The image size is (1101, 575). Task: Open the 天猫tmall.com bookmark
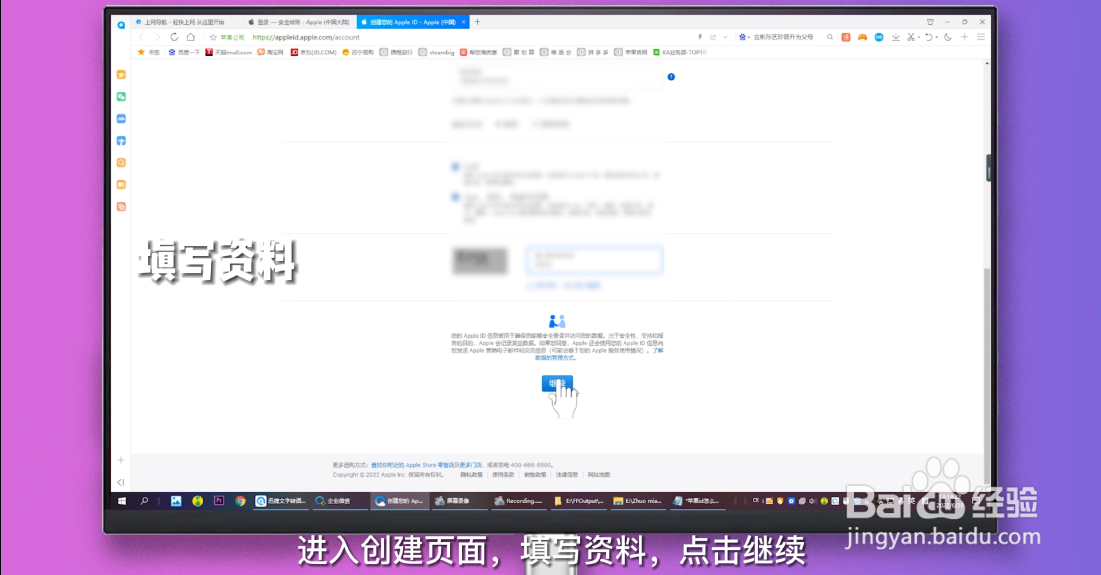pyautogui.click(x=228, y=52)
